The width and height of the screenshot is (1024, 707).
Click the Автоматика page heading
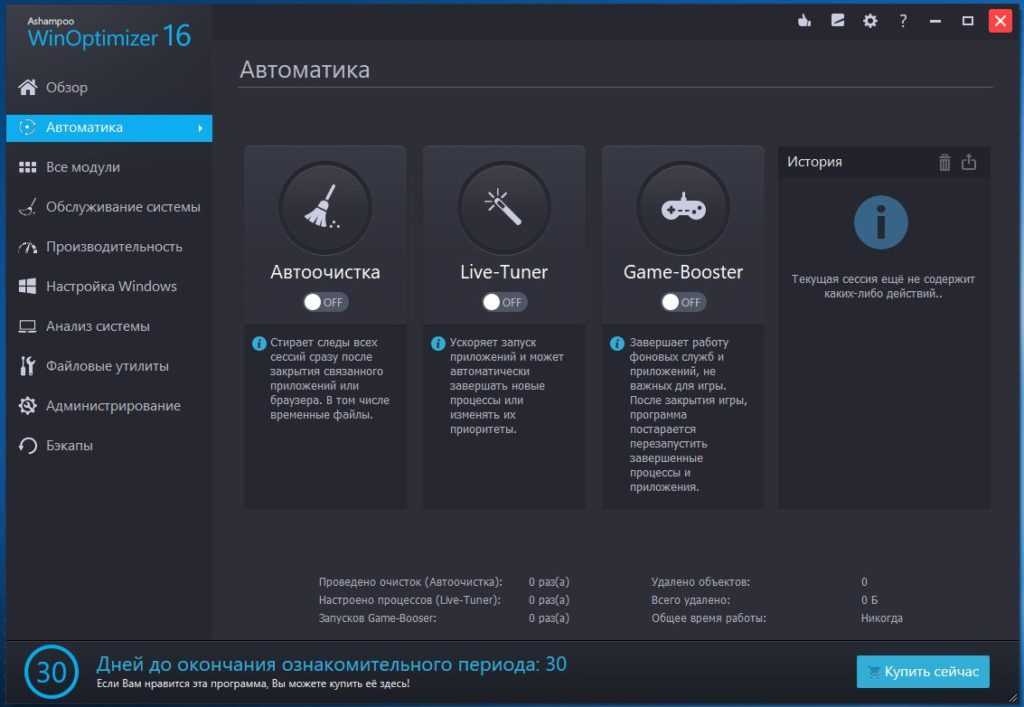pyautogui.click(x=305, y=69)
